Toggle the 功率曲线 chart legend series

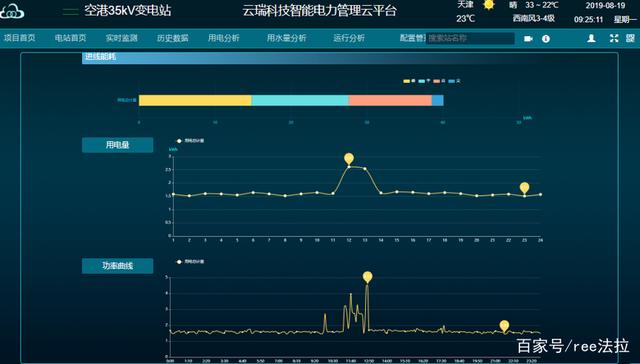point(190,262)
